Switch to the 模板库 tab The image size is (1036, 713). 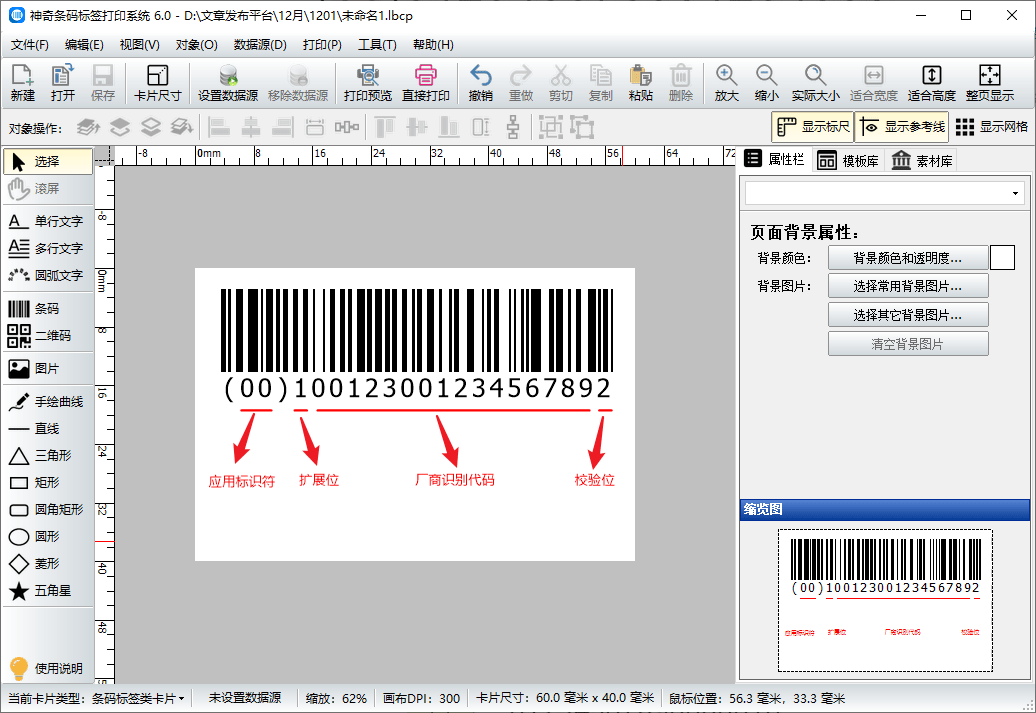tap(847, 161)
